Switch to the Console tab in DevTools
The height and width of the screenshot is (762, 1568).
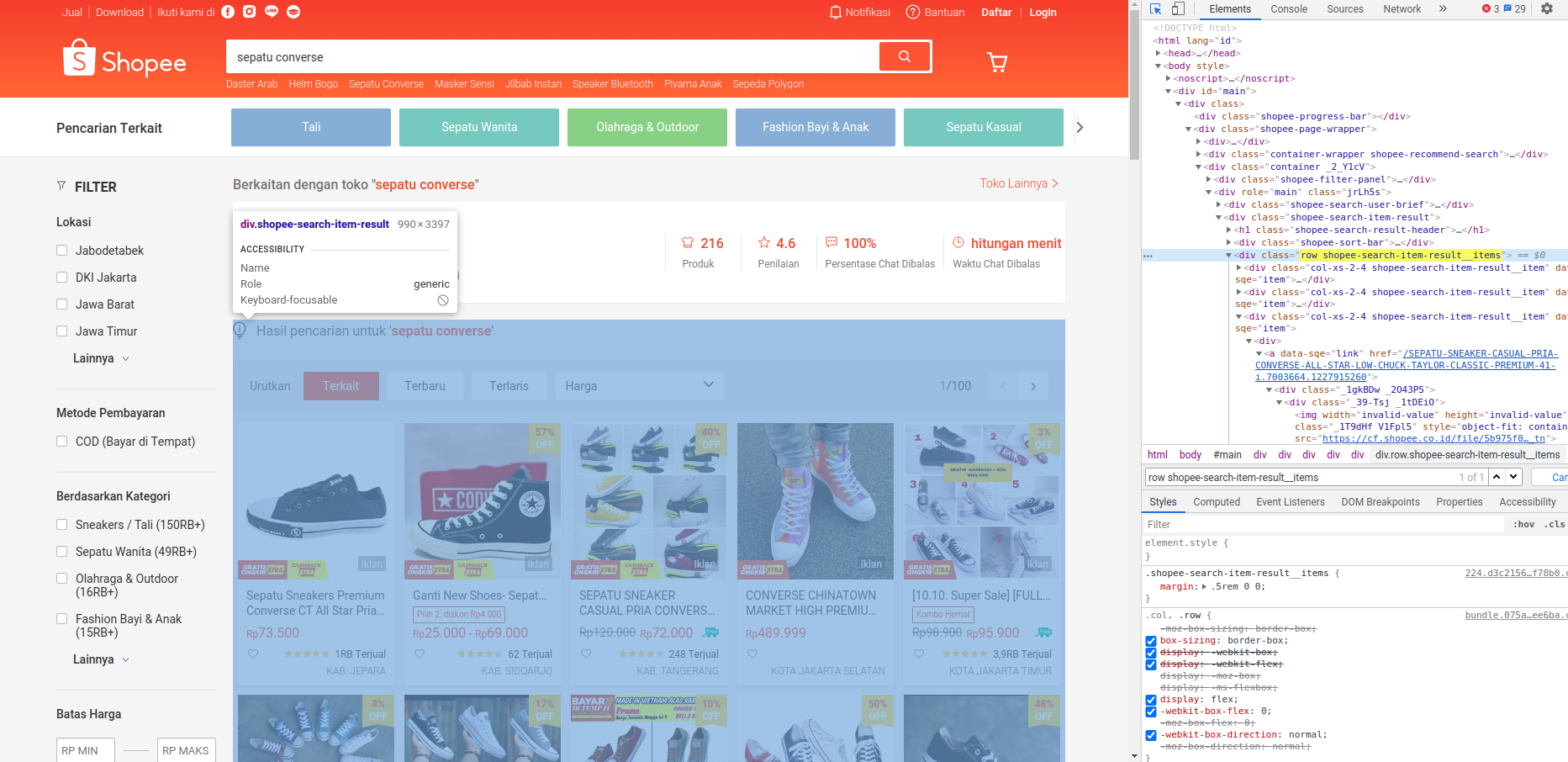1288,9
